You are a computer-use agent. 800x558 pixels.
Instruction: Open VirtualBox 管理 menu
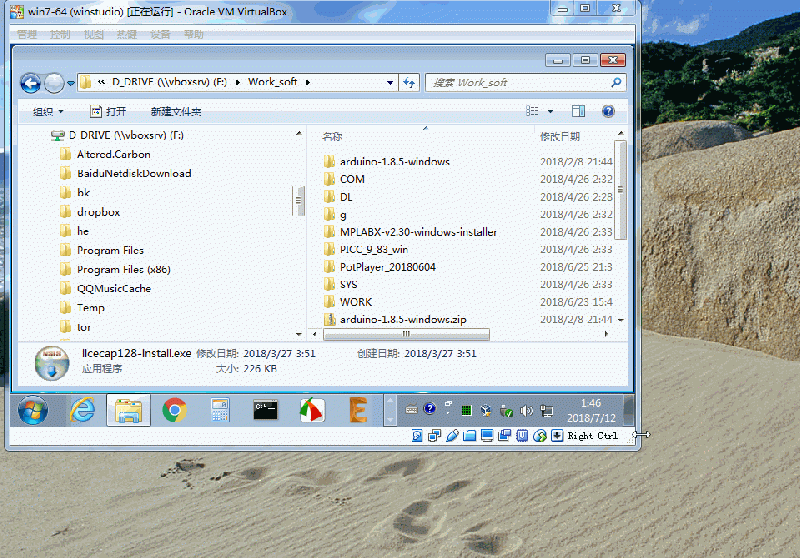(27, 35)
